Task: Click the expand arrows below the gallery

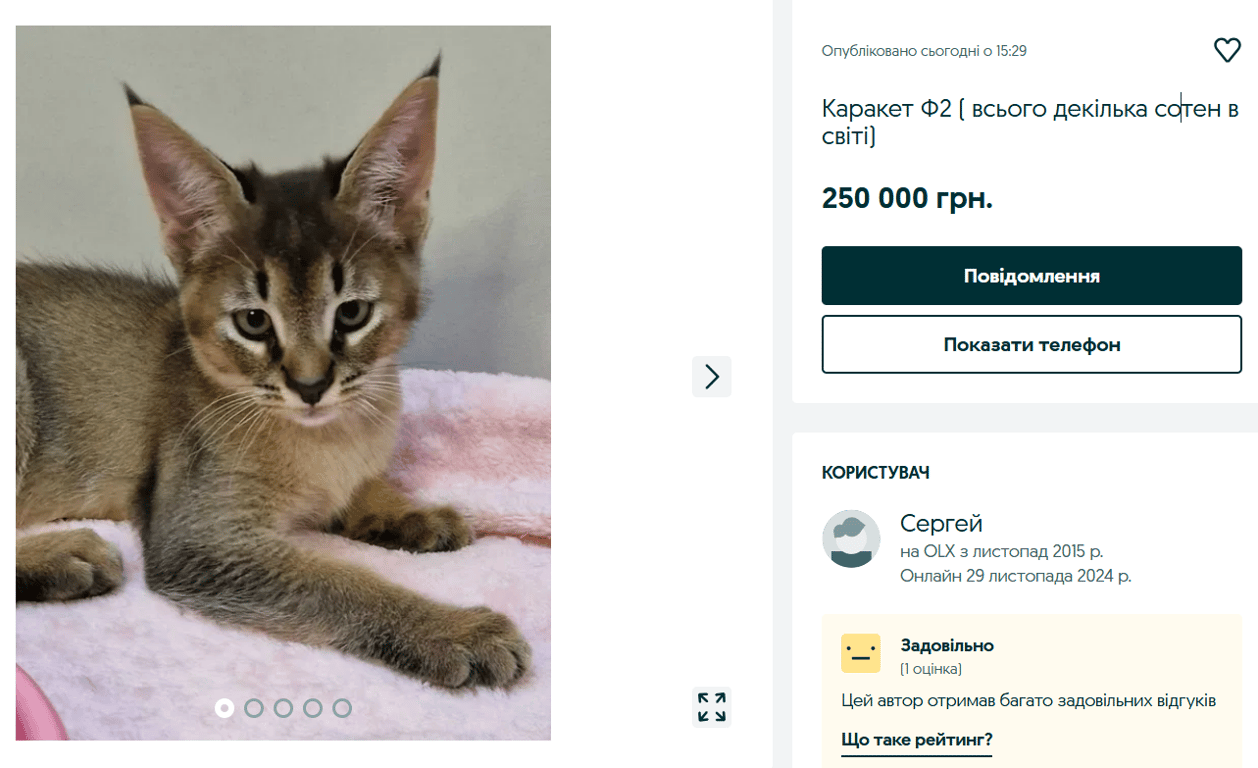Action: click(x=711, y=706)
